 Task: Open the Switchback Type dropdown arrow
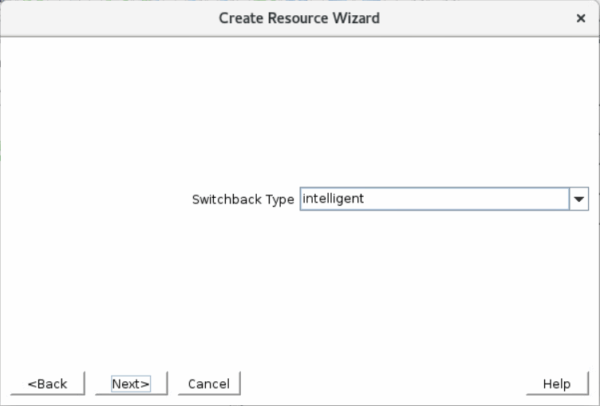[x=579, y=199]
